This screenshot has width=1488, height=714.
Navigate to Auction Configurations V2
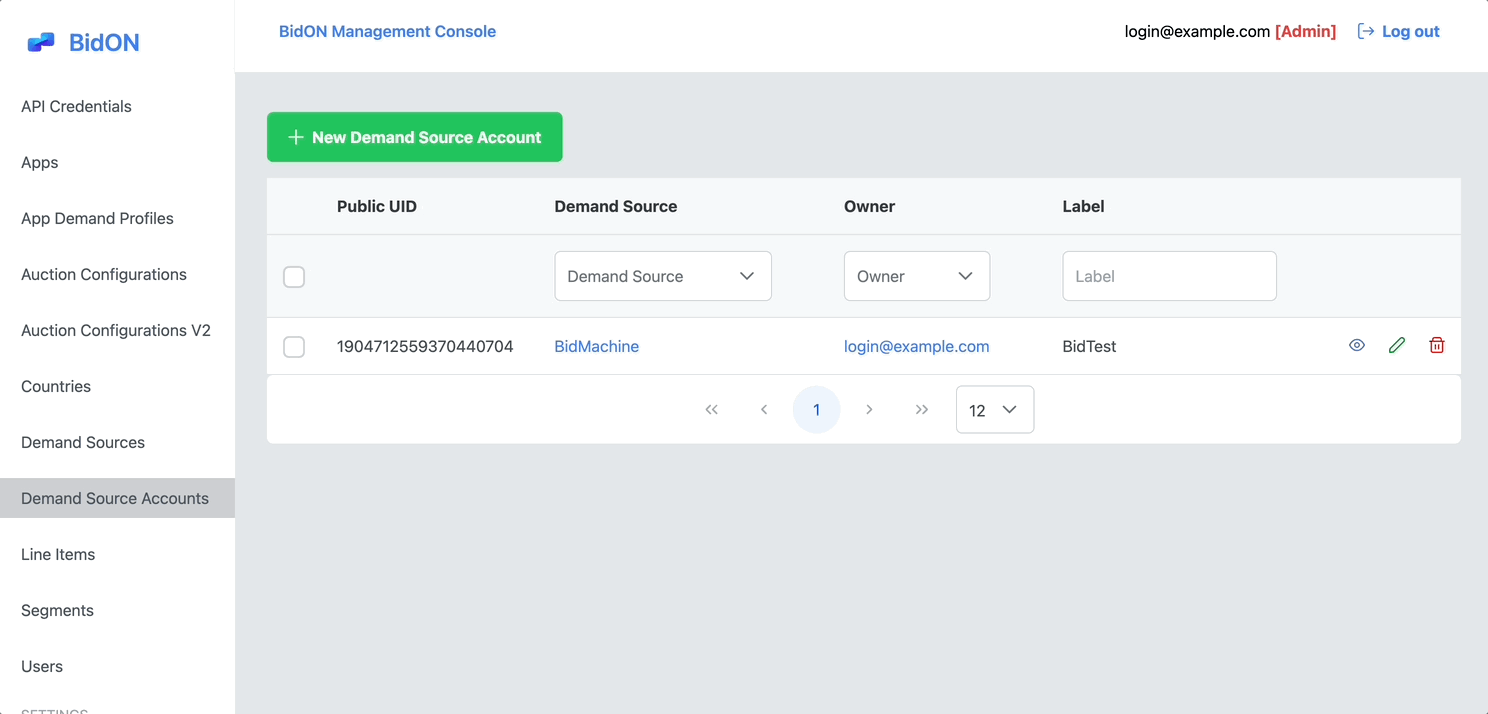coord(115,330)
